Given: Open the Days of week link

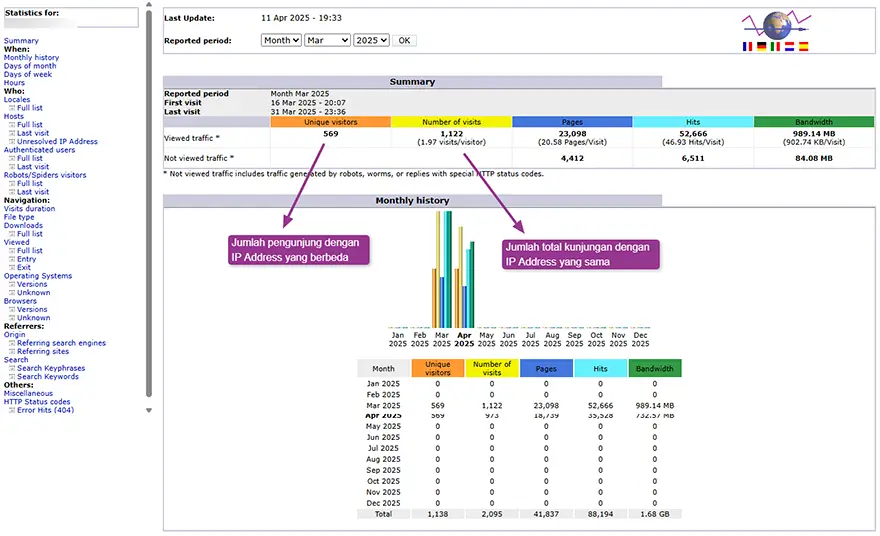Looking at the screenshot, I should [28, 74].
